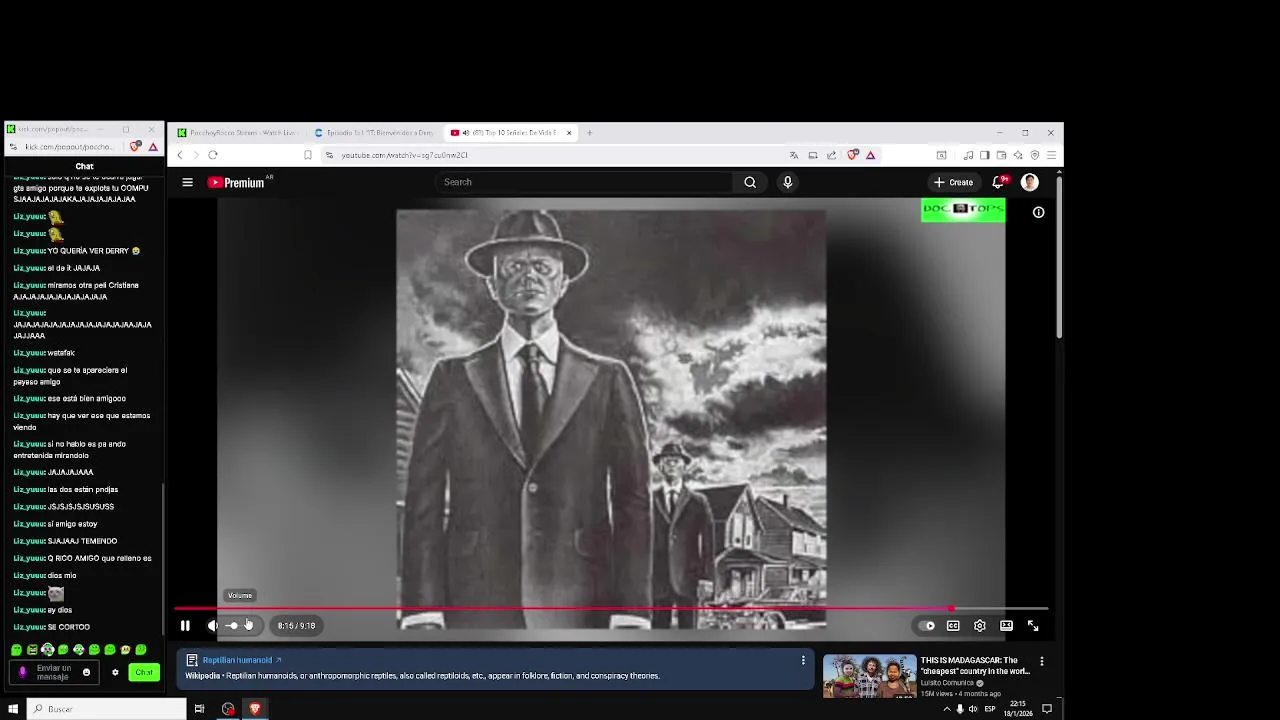Pause the YouTube video

tap(185, 626)
